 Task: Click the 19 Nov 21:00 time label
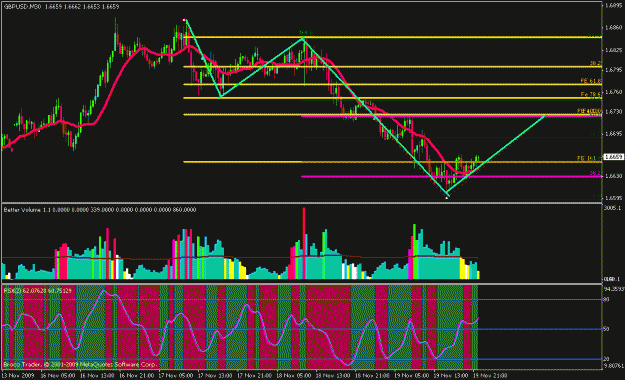tap(490, 376)
